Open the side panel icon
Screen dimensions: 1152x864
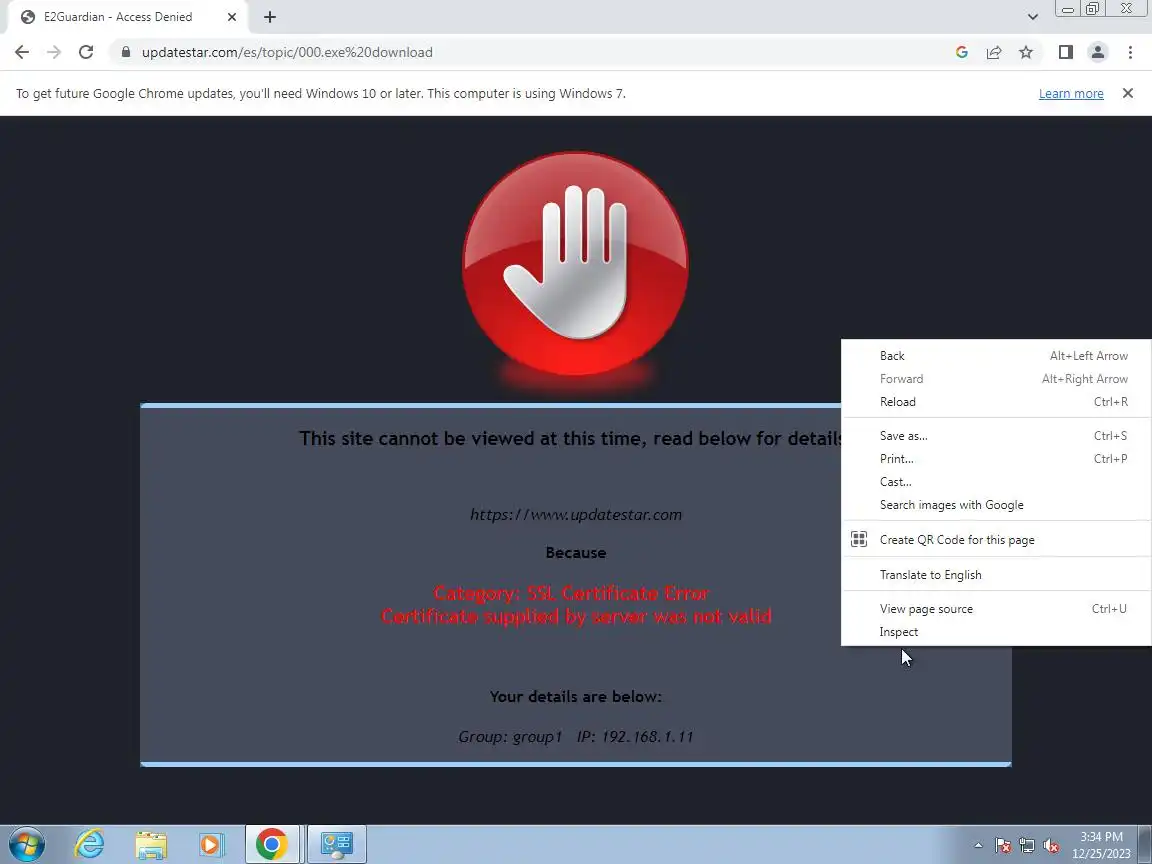(x=1065, y=52)
